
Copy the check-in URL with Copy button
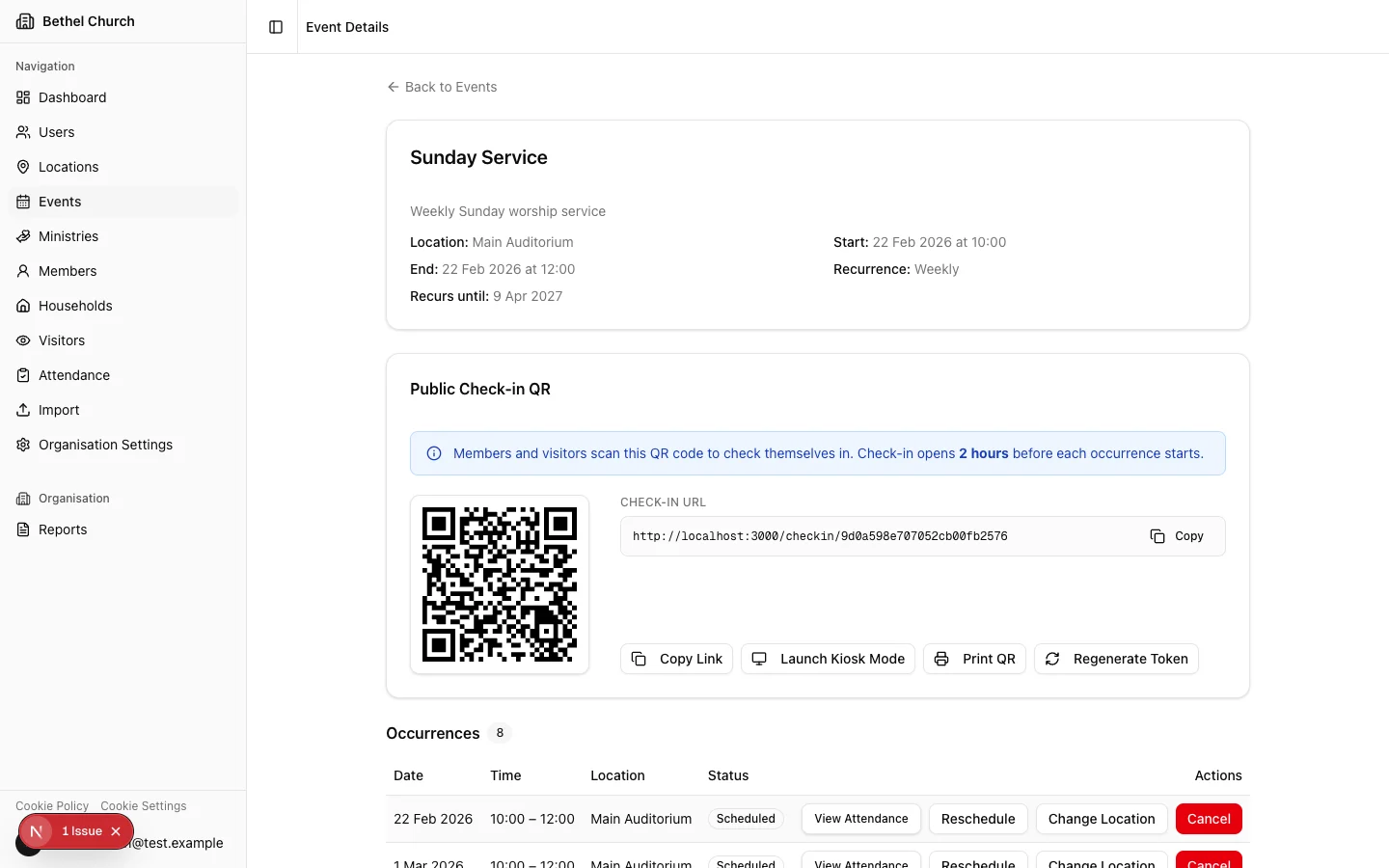pos(1177,536)
